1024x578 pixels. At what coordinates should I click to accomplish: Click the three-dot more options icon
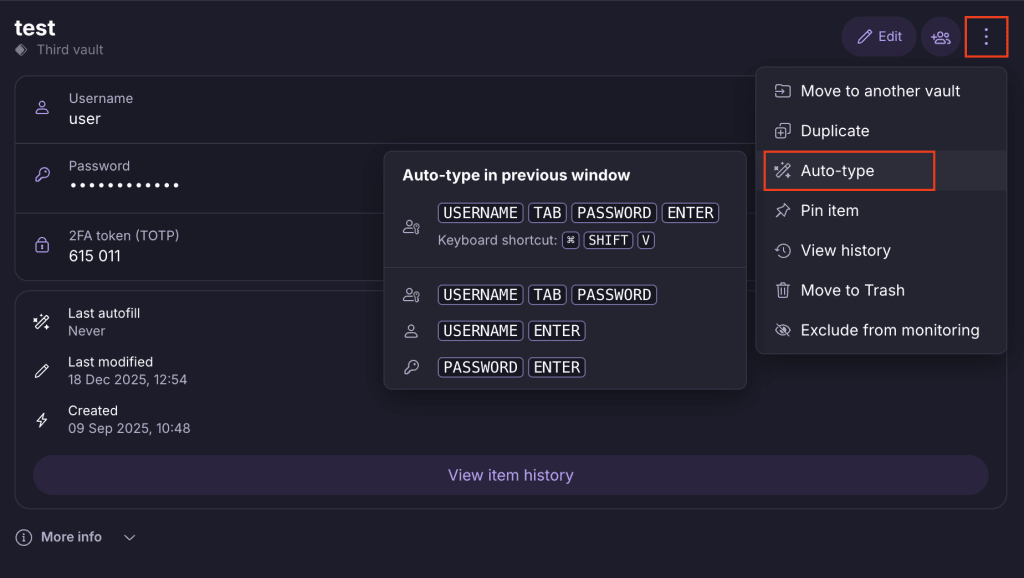pos(986,37)
